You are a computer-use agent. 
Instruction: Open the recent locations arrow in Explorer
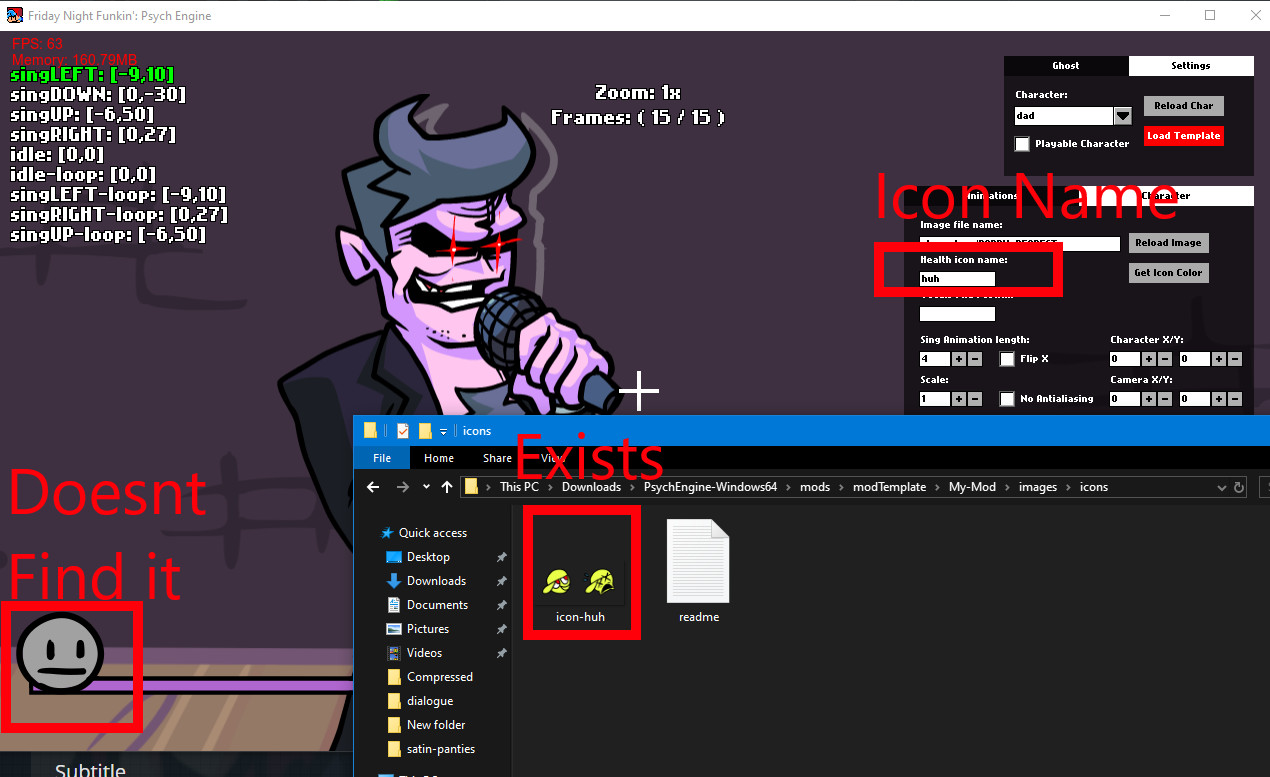(x=426, y=487)
